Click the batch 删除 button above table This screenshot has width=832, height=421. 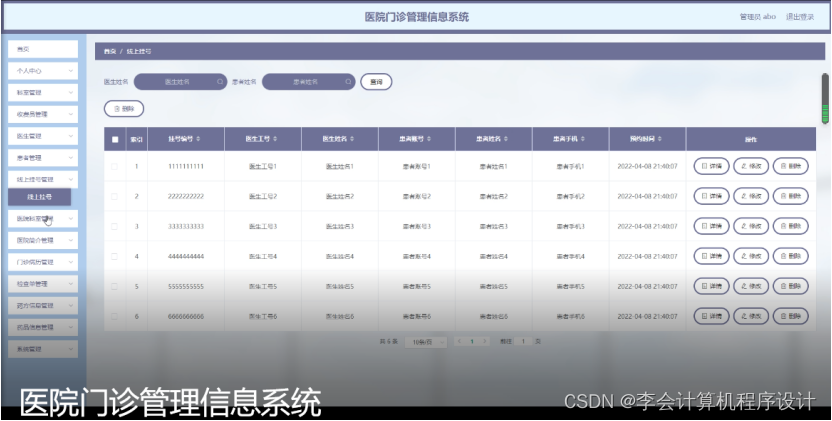click(x=124, y=109)
